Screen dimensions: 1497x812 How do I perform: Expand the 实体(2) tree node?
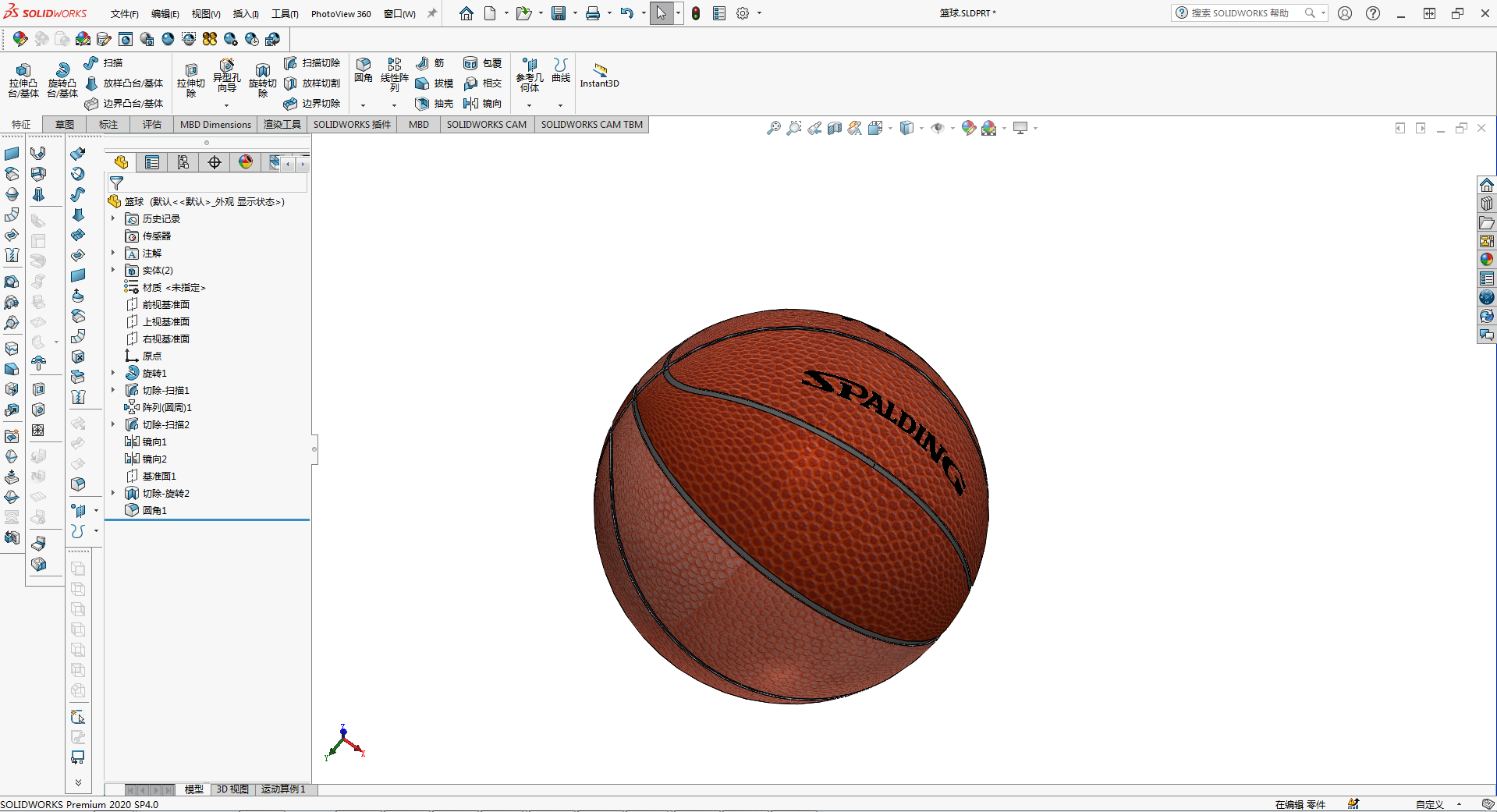tap(113, 271)
